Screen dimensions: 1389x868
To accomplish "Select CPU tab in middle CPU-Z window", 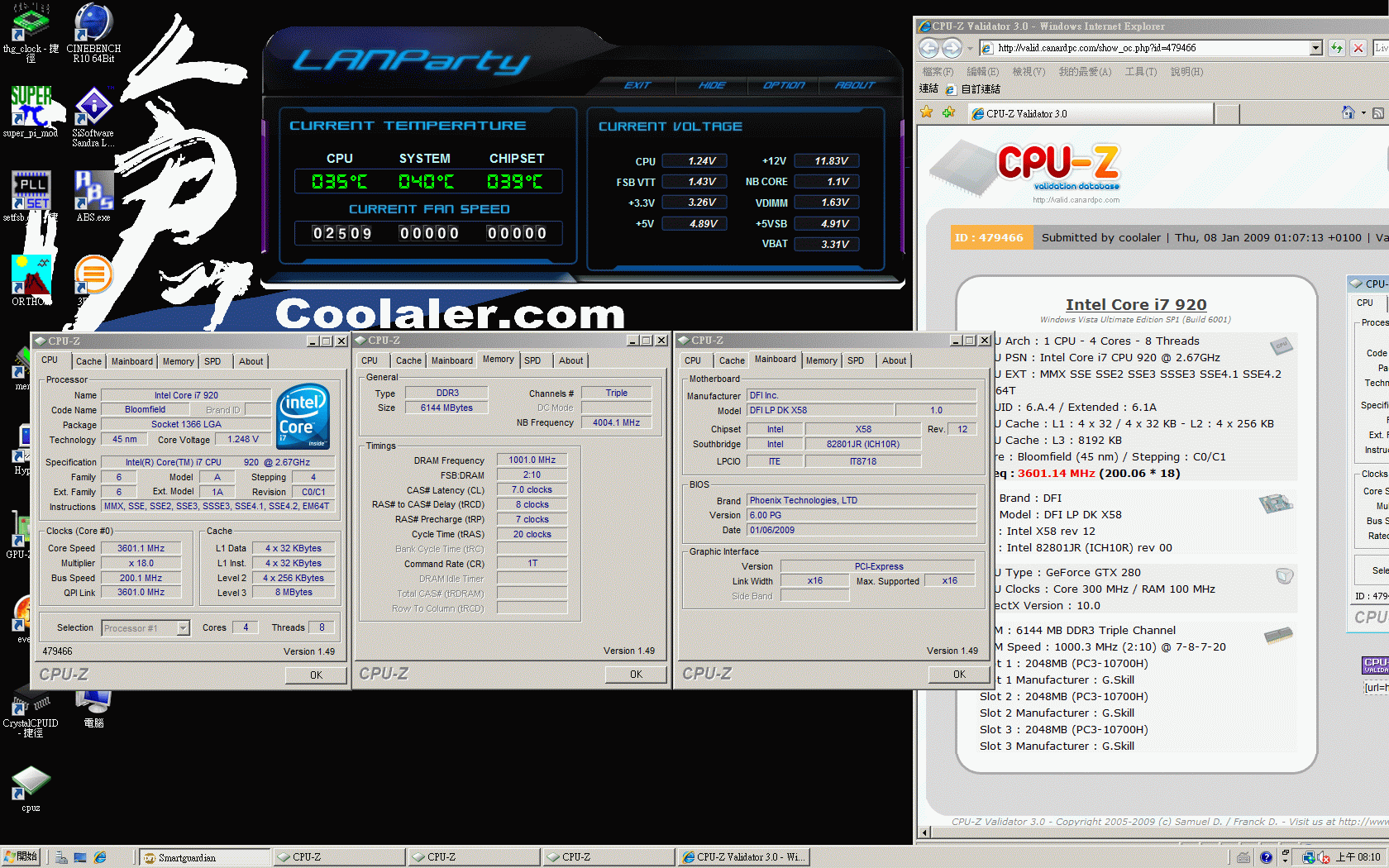I will coord(370,360).
